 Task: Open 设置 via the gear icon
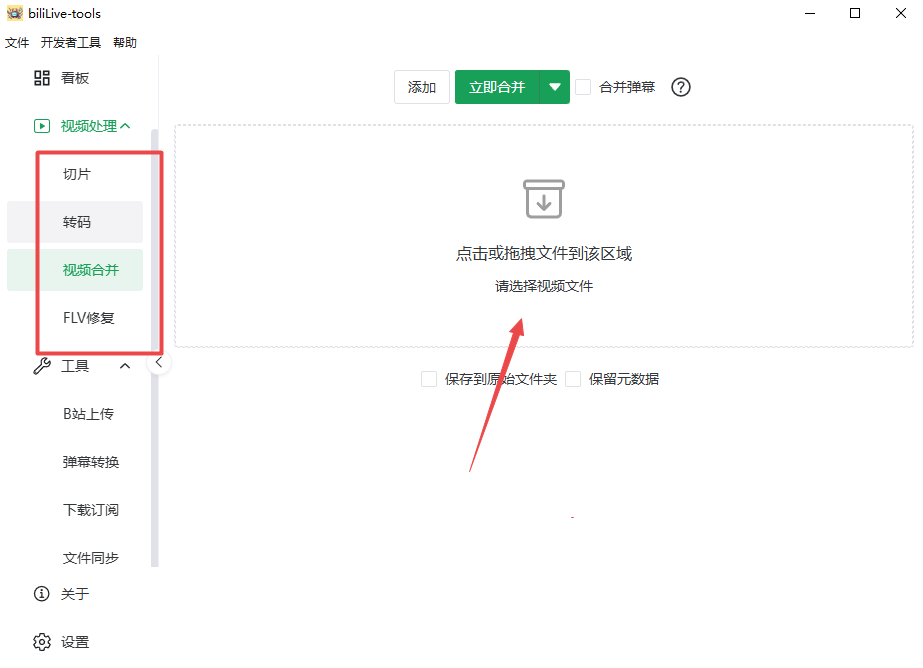click(42, 642)
